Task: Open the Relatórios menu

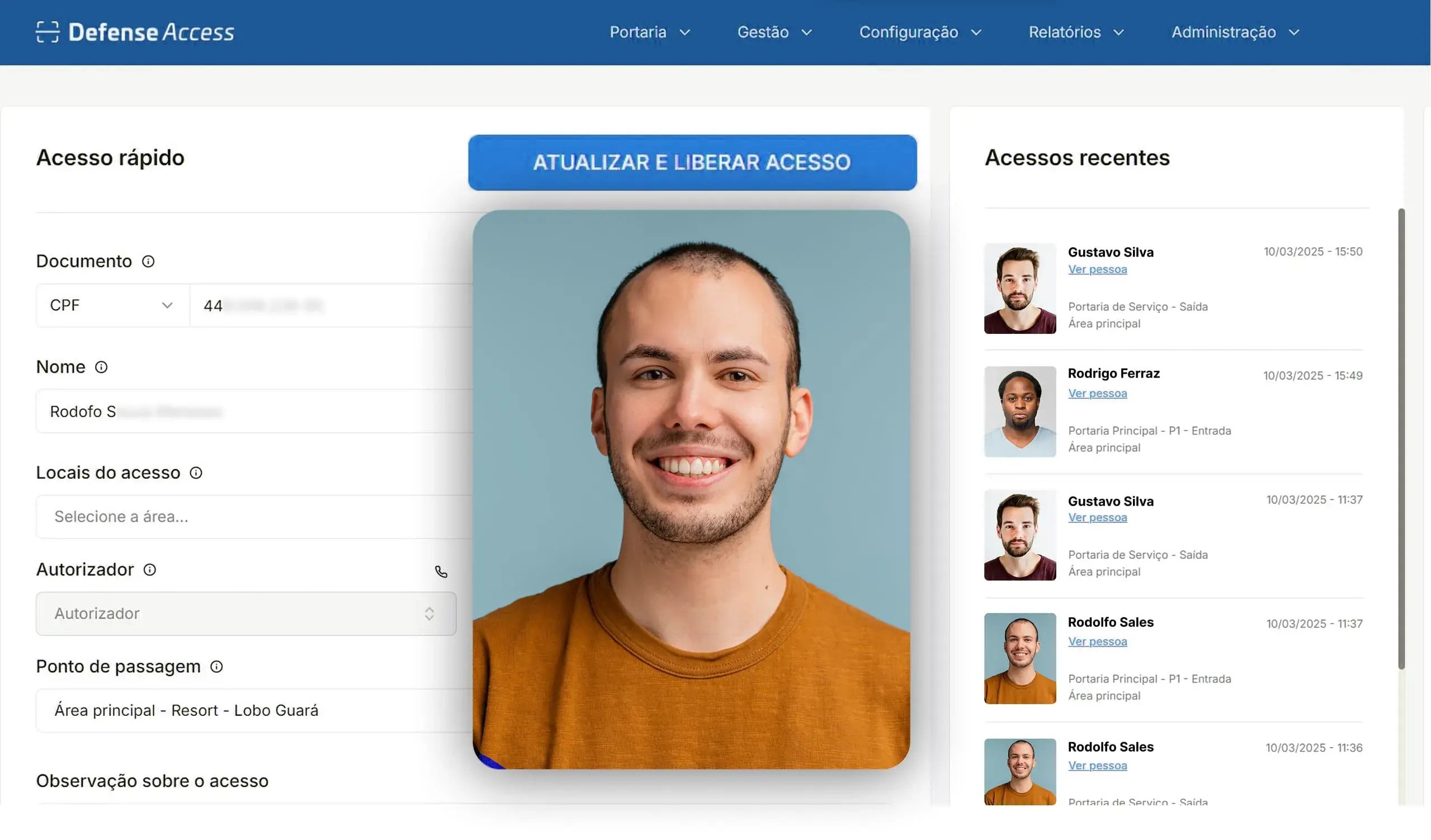Action: (x=1076, y=32)
